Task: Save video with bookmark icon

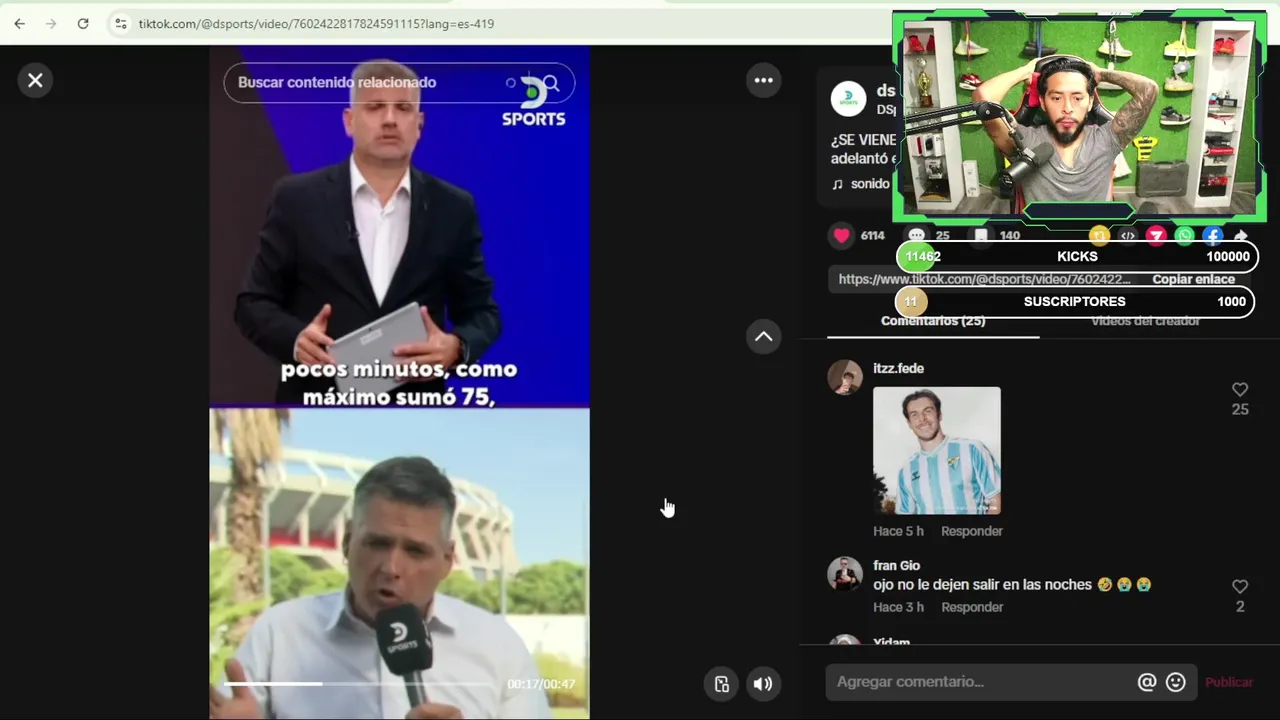Action: click(x=981, y=235)
